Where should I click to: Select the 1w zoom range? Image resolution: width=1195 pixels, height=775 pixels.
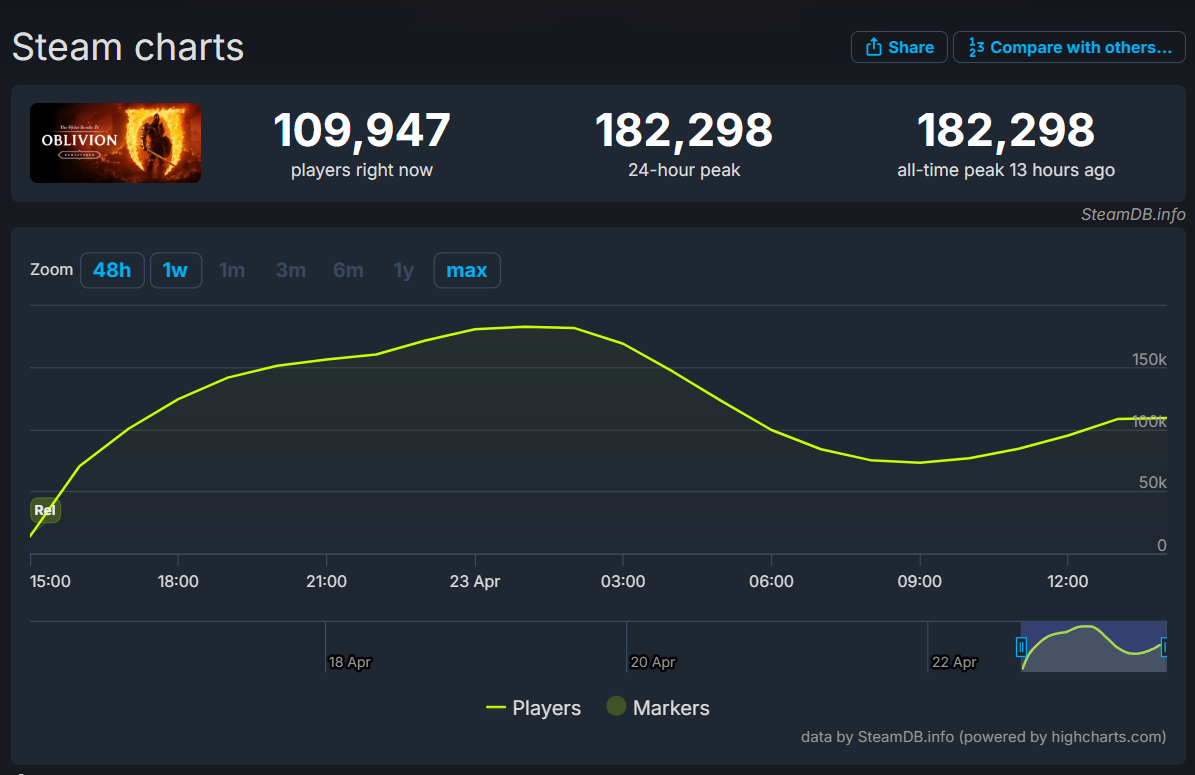click(x=175, y=270)
